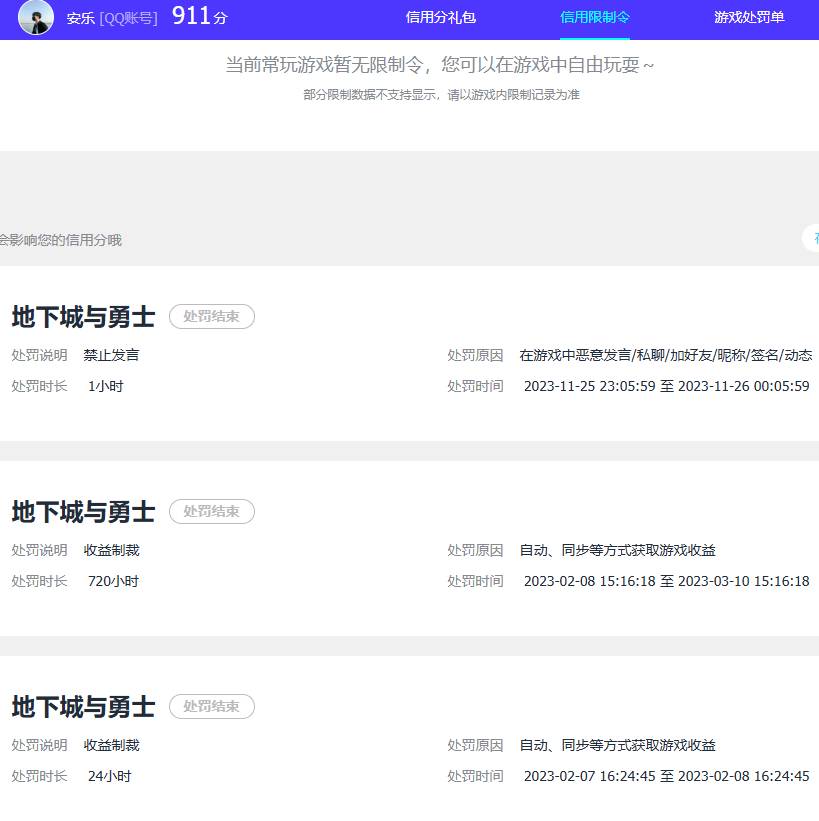
Task: Open the 游戏处罚单 tab
Action: tap(749, 17)
